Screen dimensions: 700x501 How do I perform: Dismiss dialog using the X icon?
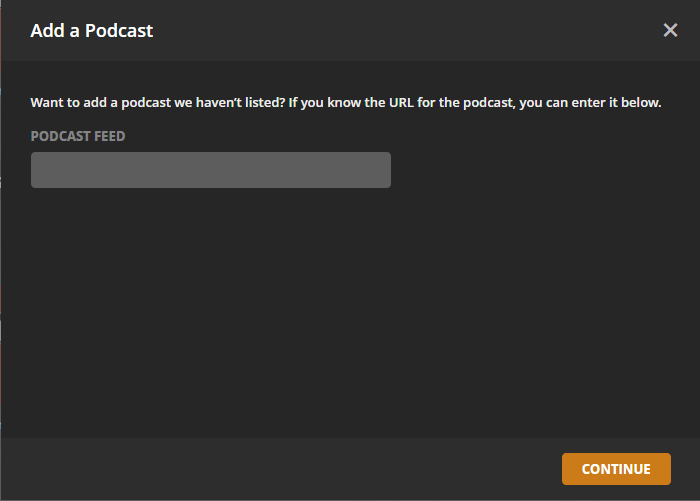pyautogui.click(x=670, y=30)
